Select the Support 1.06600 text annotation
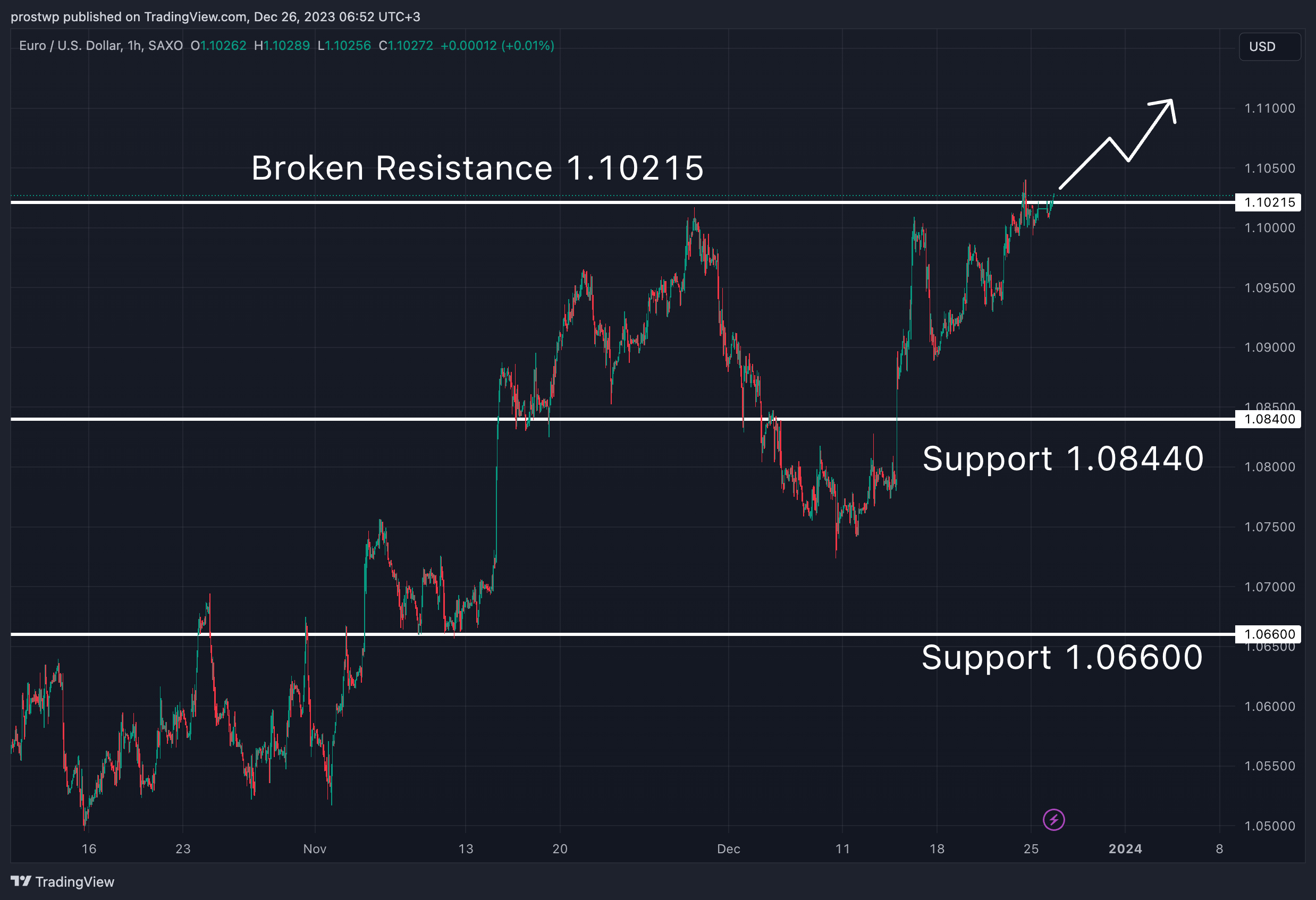This screenshot has width=1316, height=900. pyautogui.click(x=1062, y=657)
